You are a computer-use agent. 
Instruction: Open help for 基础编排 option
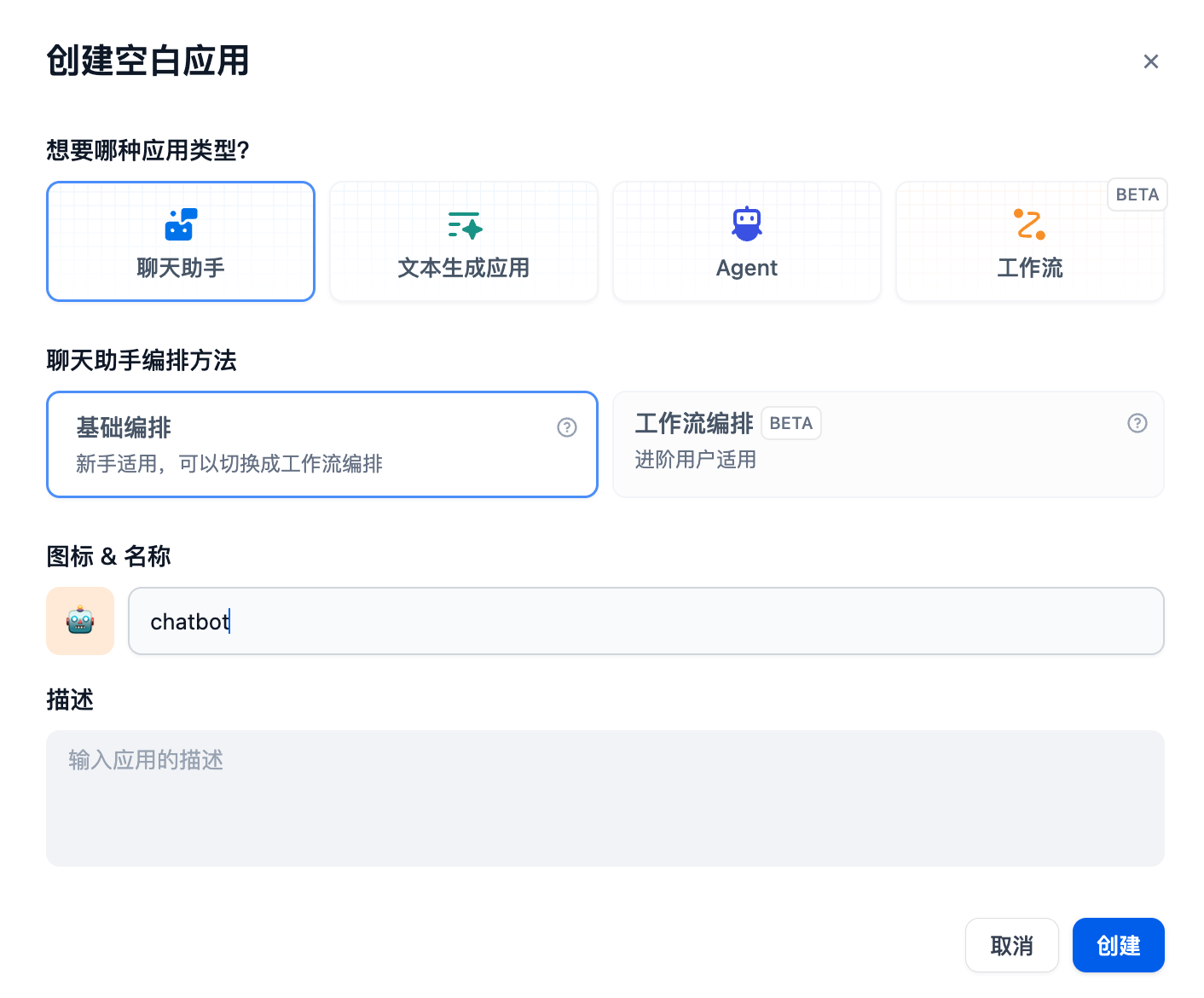pyautogui.click(x=567, y=427)
